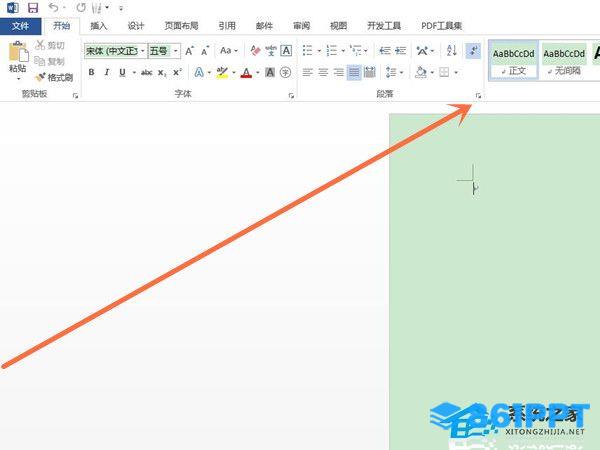Open the line spacing dropdown

point(395,72)
